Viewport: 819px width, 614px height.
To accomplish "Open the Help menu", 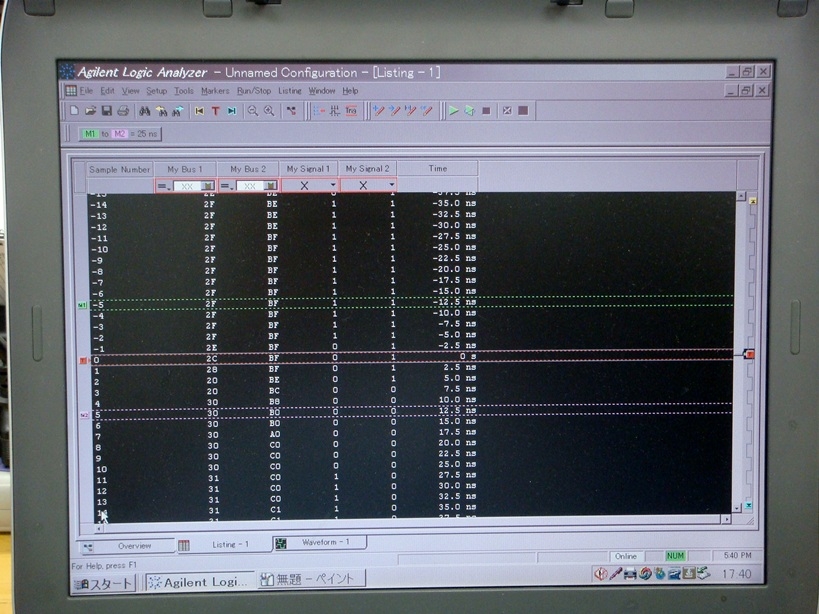I will point(350,91).
